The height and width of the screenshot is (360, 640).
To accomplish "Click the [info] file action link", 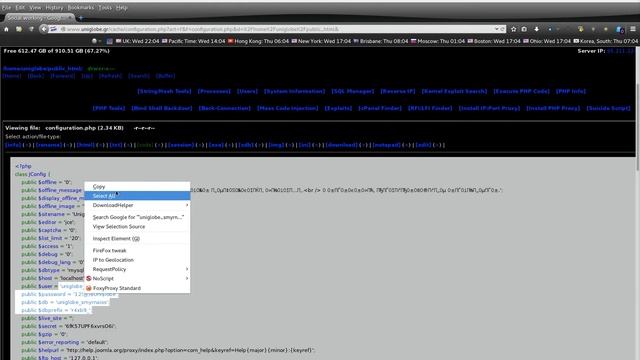I will coord(13,145).
